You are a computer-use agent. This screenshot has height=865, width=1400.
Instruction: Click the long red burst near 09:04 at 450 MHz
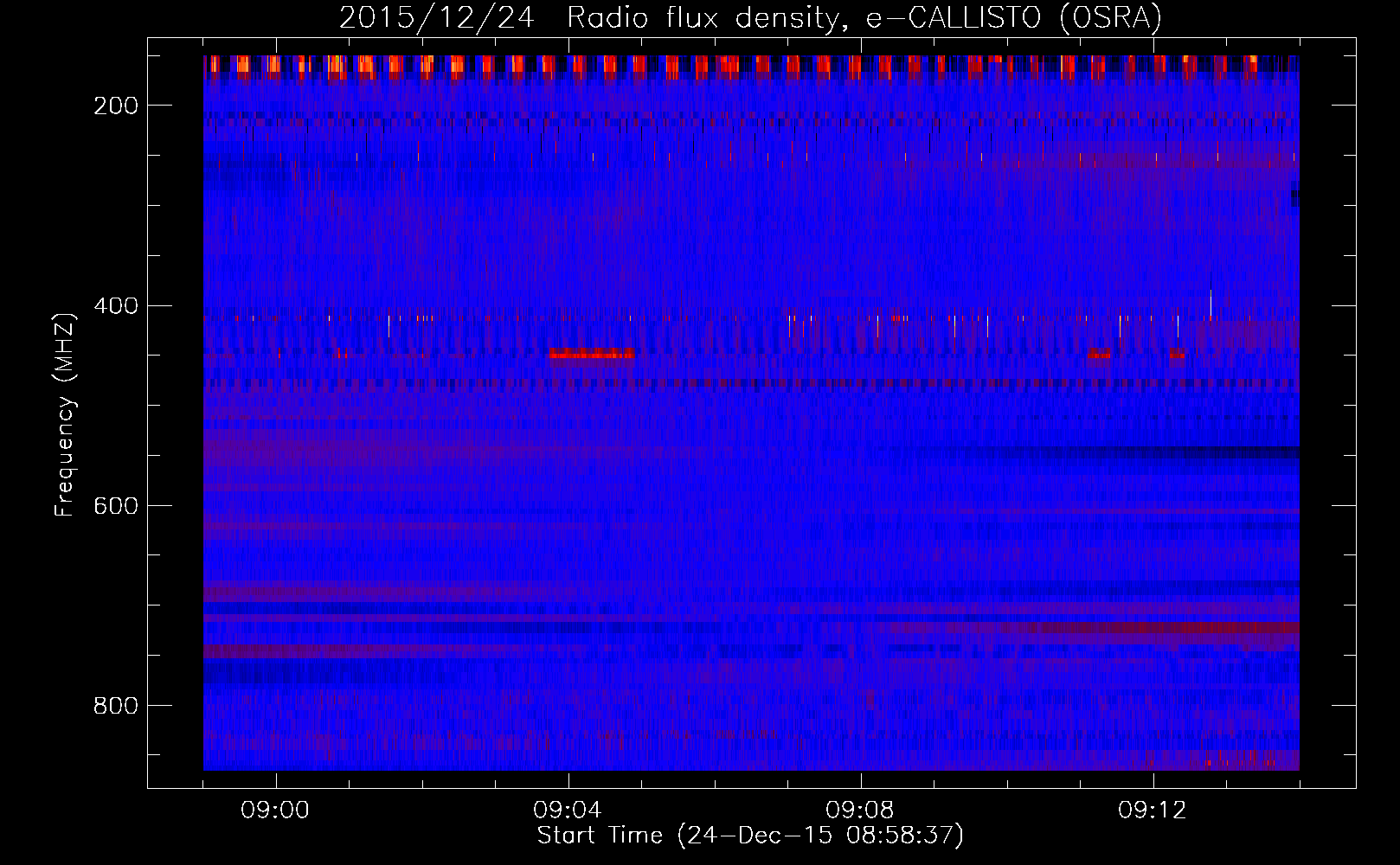point(592,353)
